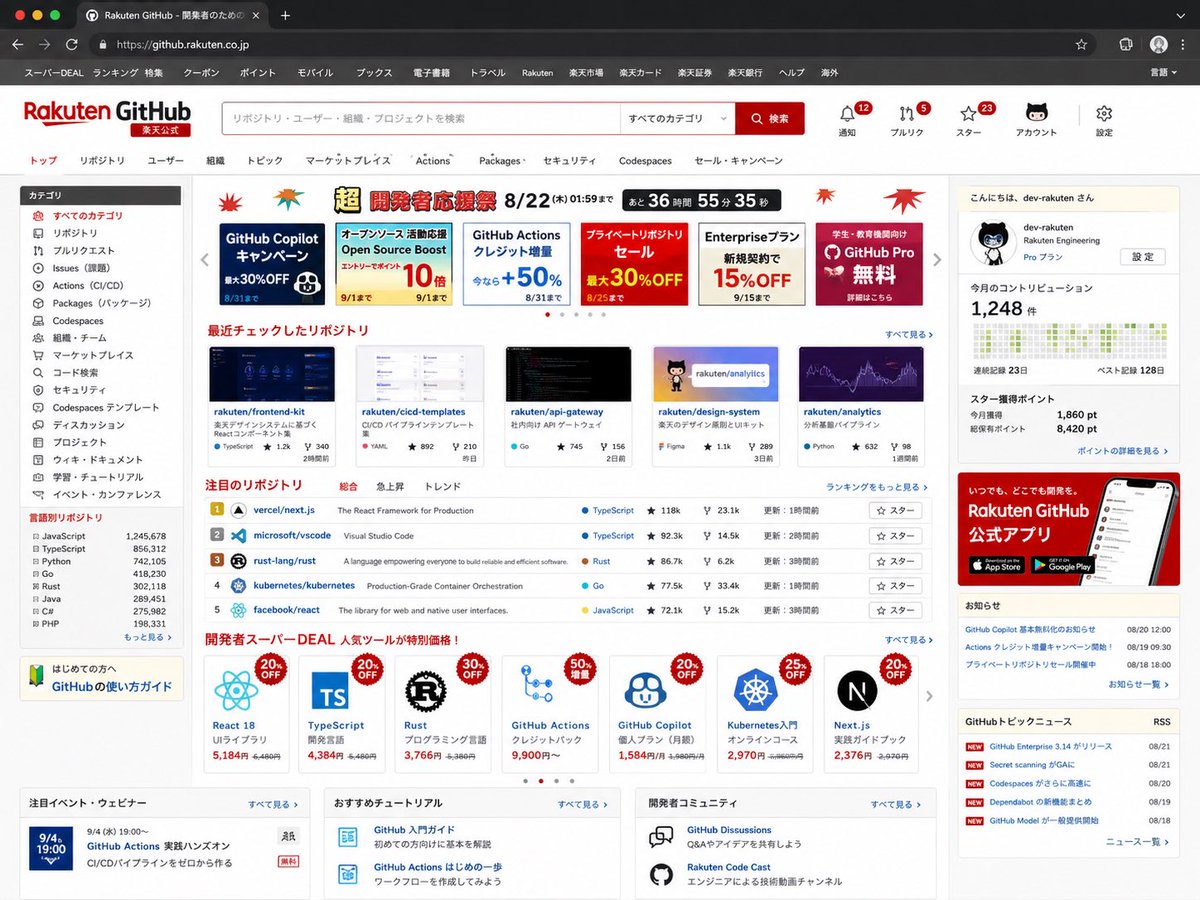Star the vercel/next.js repository
Viewport: 1200px width, 900px height.
(x=895, y=510)
